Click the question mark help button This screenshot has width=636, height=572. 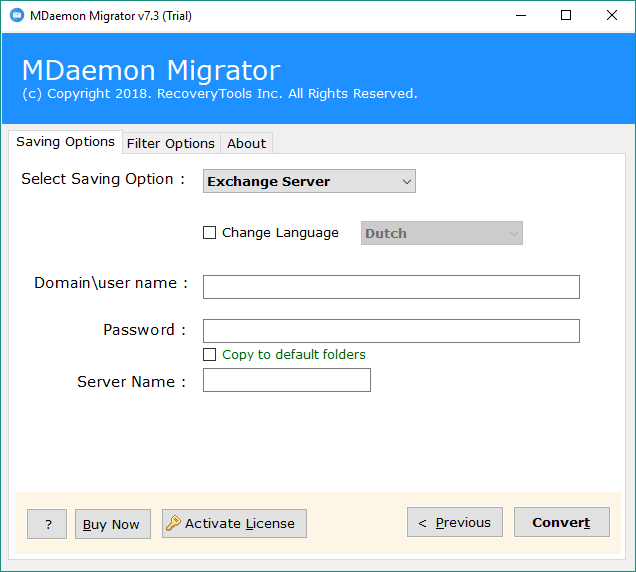47,524
